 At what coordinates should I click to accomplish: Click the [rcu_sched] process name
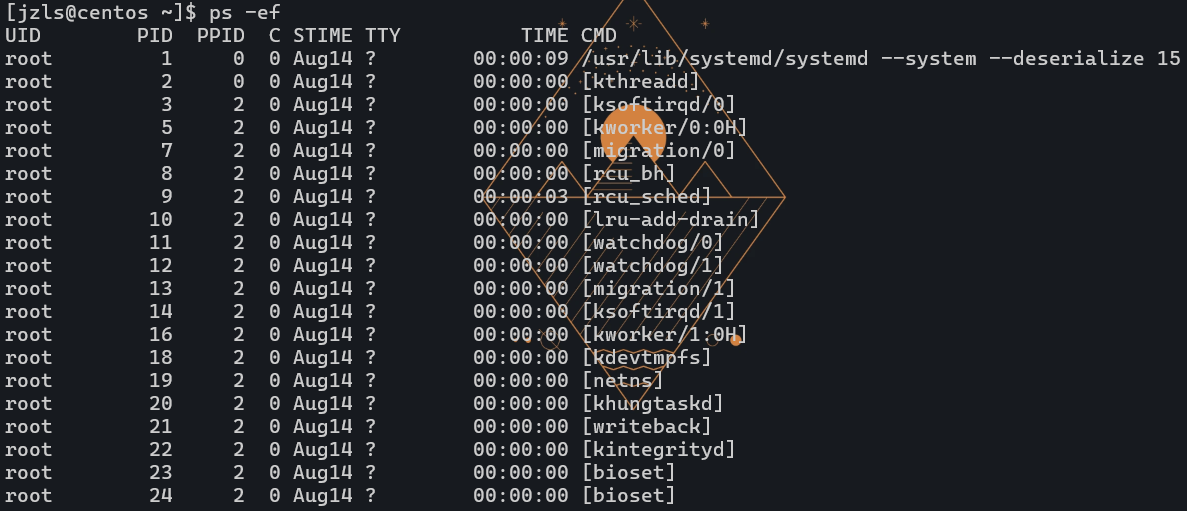(647, 197)
